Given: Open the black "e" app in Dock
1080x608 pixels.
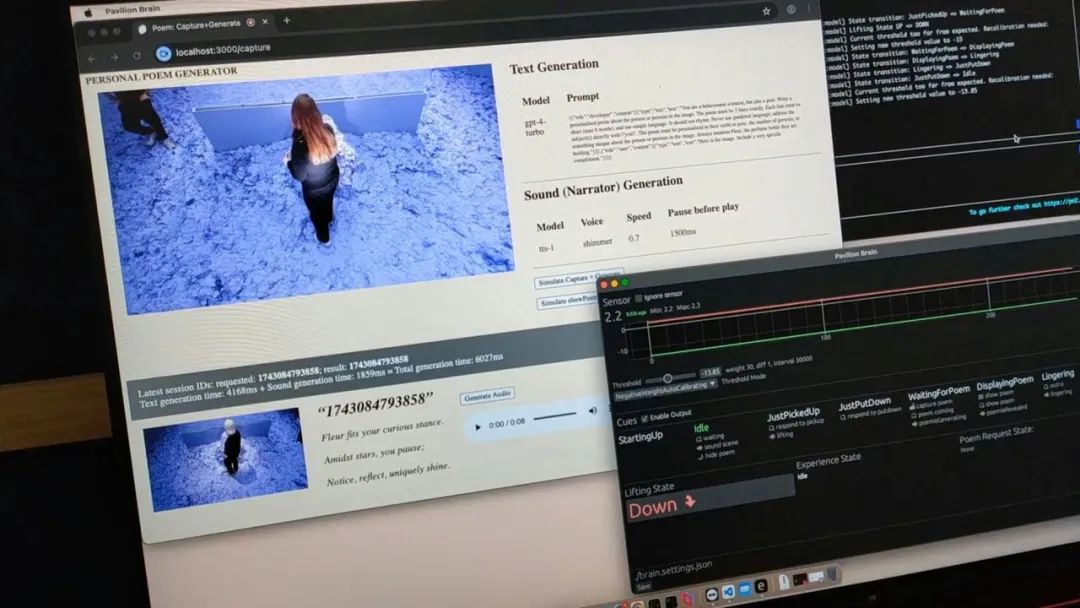Looking at the screenshot, I should (x=761, y=586).
